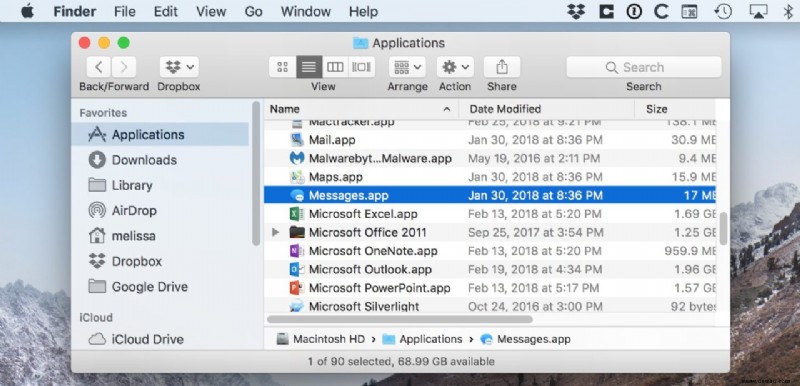Select iCloud Drive in the sidebar

pyautogui.click(x=160, y=339)
